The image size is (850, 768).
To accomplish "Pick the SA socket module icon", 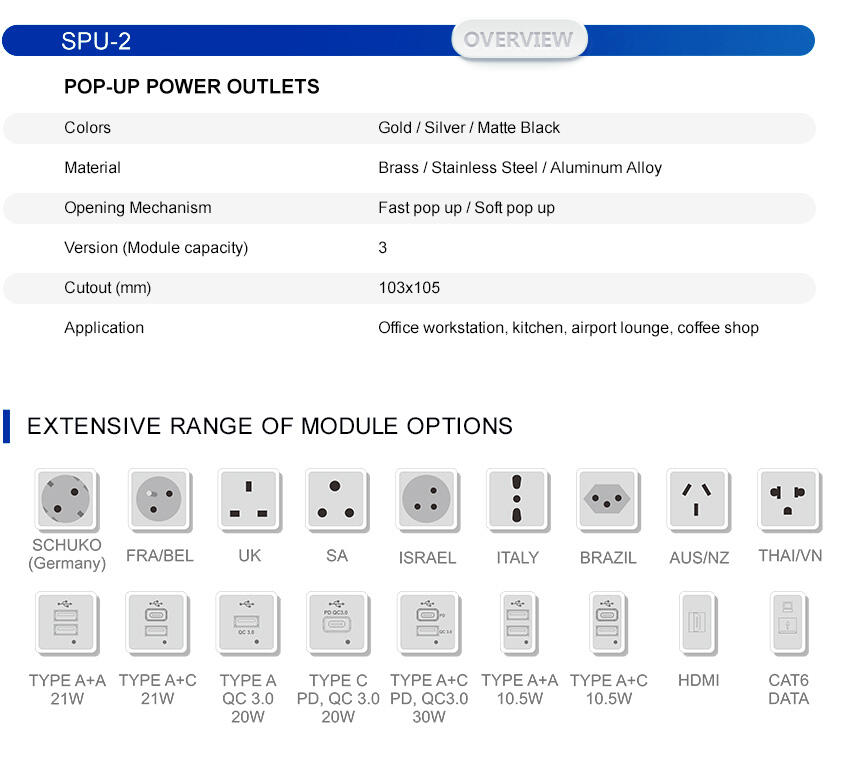I will [x=337, y=499].
